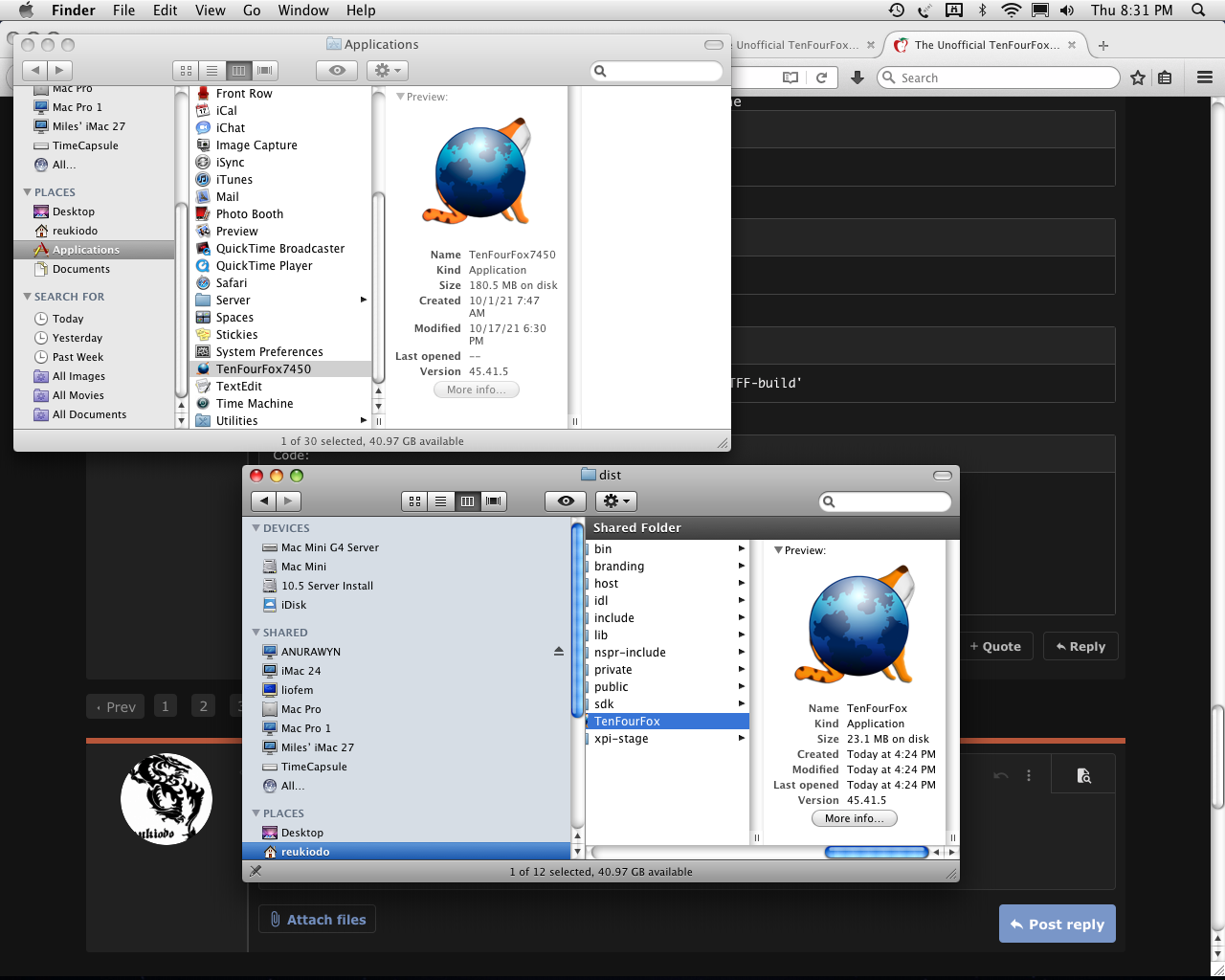Collapse SEARCH FOR section in Applications sidebar
1225x980 pixels.
(x=28, y=297)
